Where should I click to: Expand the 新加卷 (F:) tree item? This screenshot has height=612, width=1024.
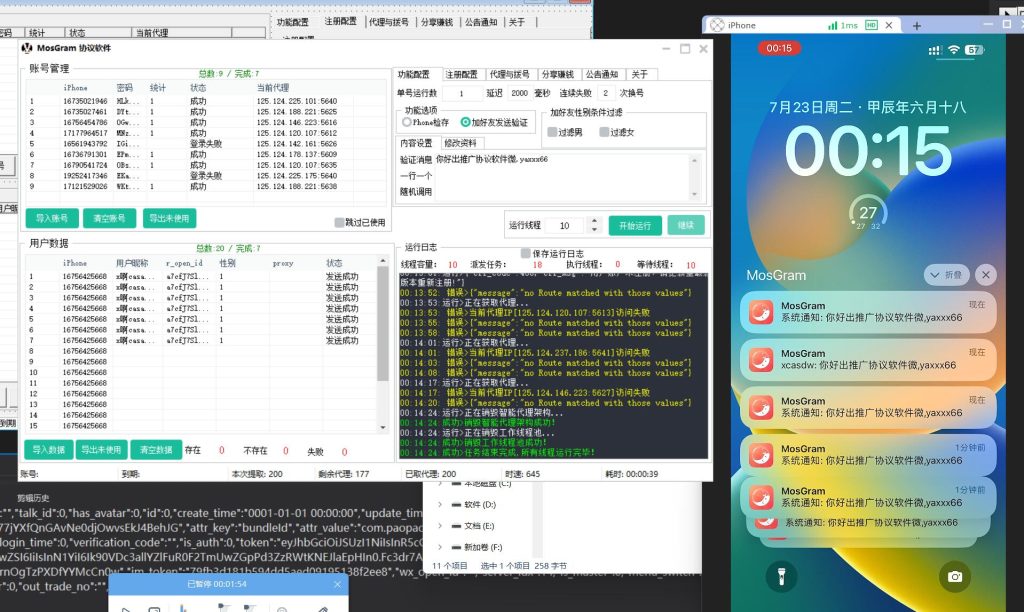(x=440, y=546)
